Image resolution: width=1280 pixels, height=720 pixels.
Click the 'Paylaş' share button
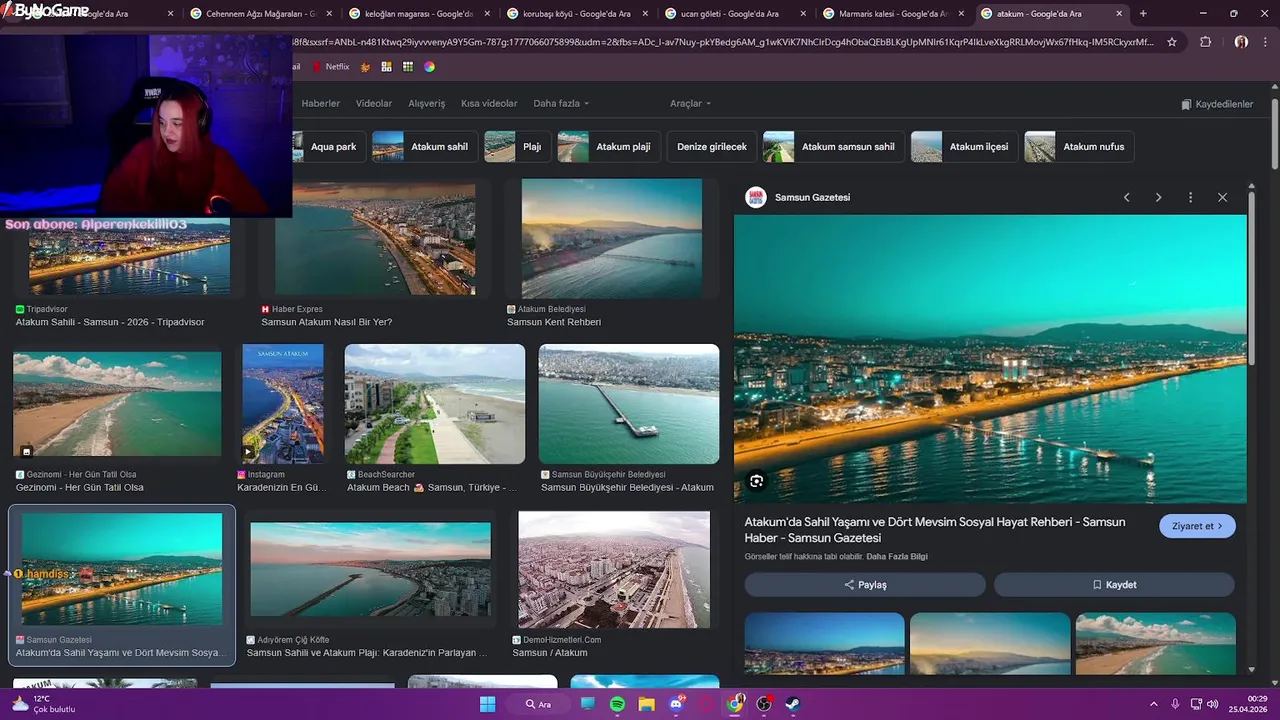point(865,585)
